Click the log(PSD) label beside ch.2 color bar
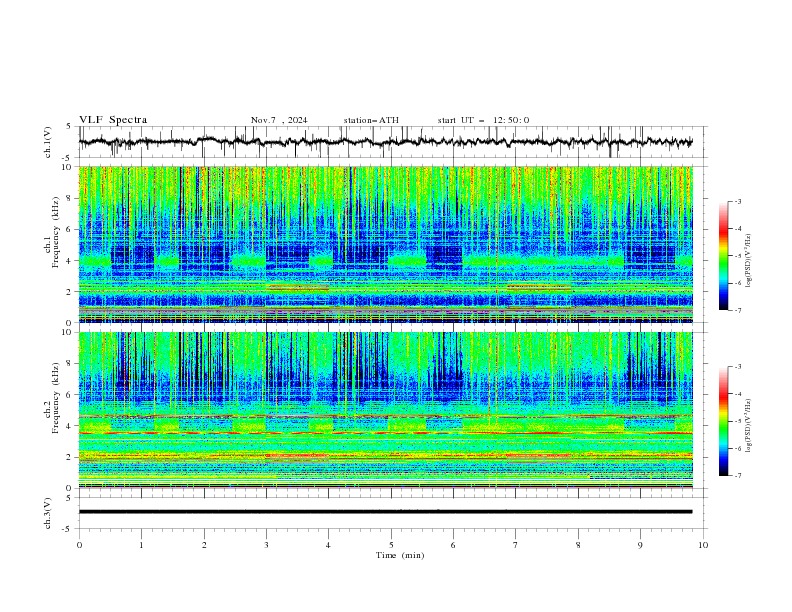Screen dimensions: 792x612 click(749, 425)
